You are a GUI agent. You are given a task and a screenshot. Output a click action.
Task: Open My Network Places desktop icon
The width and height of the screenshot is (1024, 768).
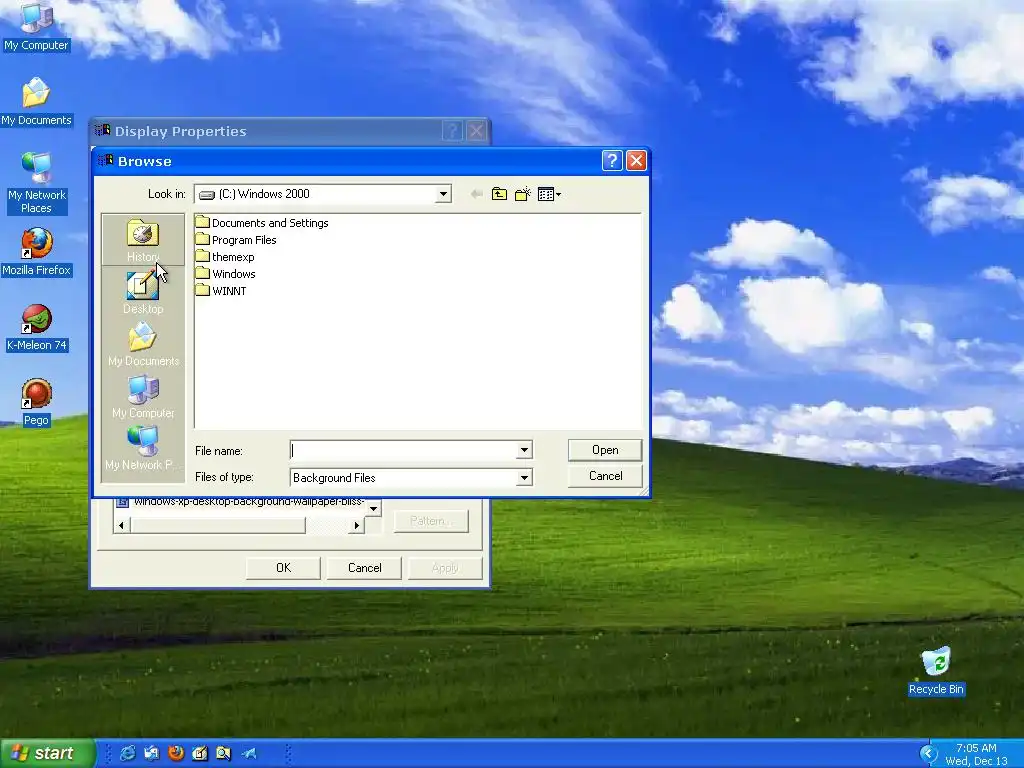click(x=36, y=184)
